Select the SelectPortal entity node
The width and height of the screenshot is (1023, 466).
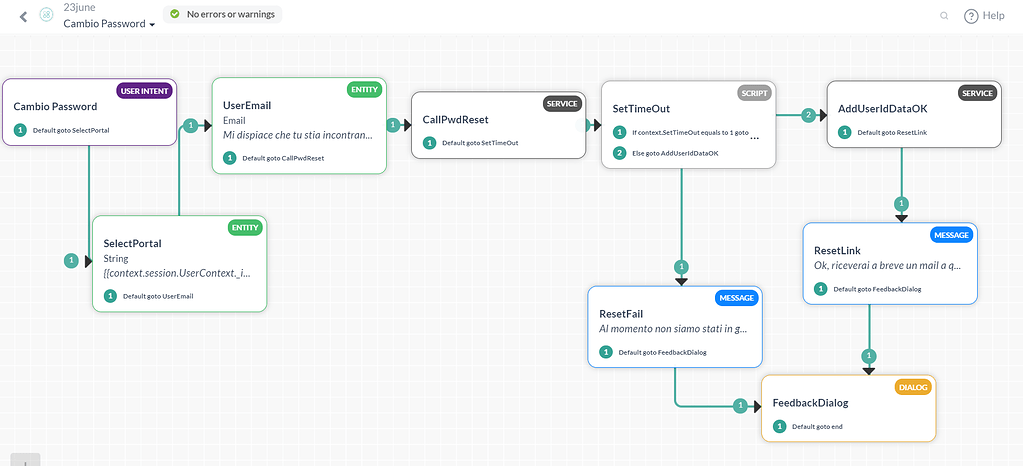(179, 264)
